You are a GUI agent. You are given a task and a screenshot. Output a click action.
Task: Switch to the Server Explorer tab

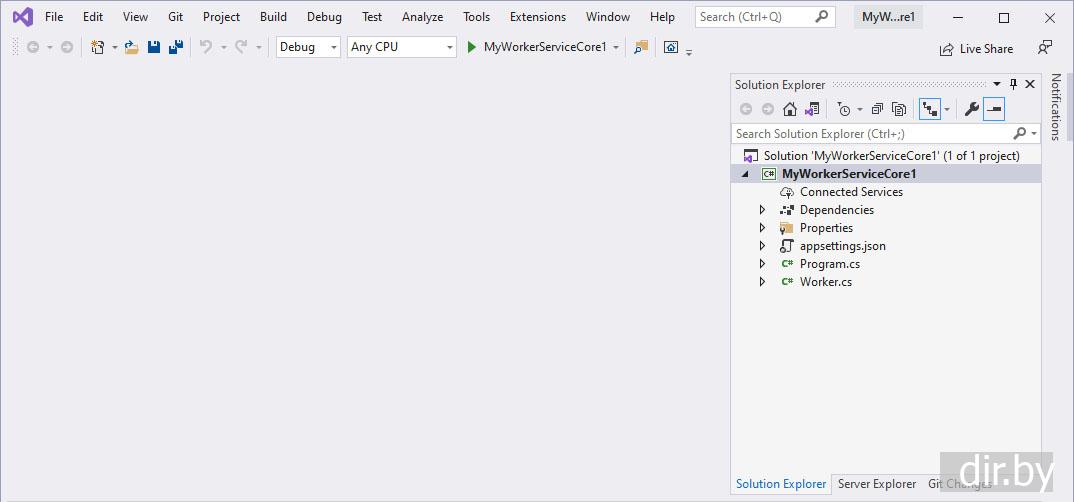pyautogui.click(x=876, y=484)
